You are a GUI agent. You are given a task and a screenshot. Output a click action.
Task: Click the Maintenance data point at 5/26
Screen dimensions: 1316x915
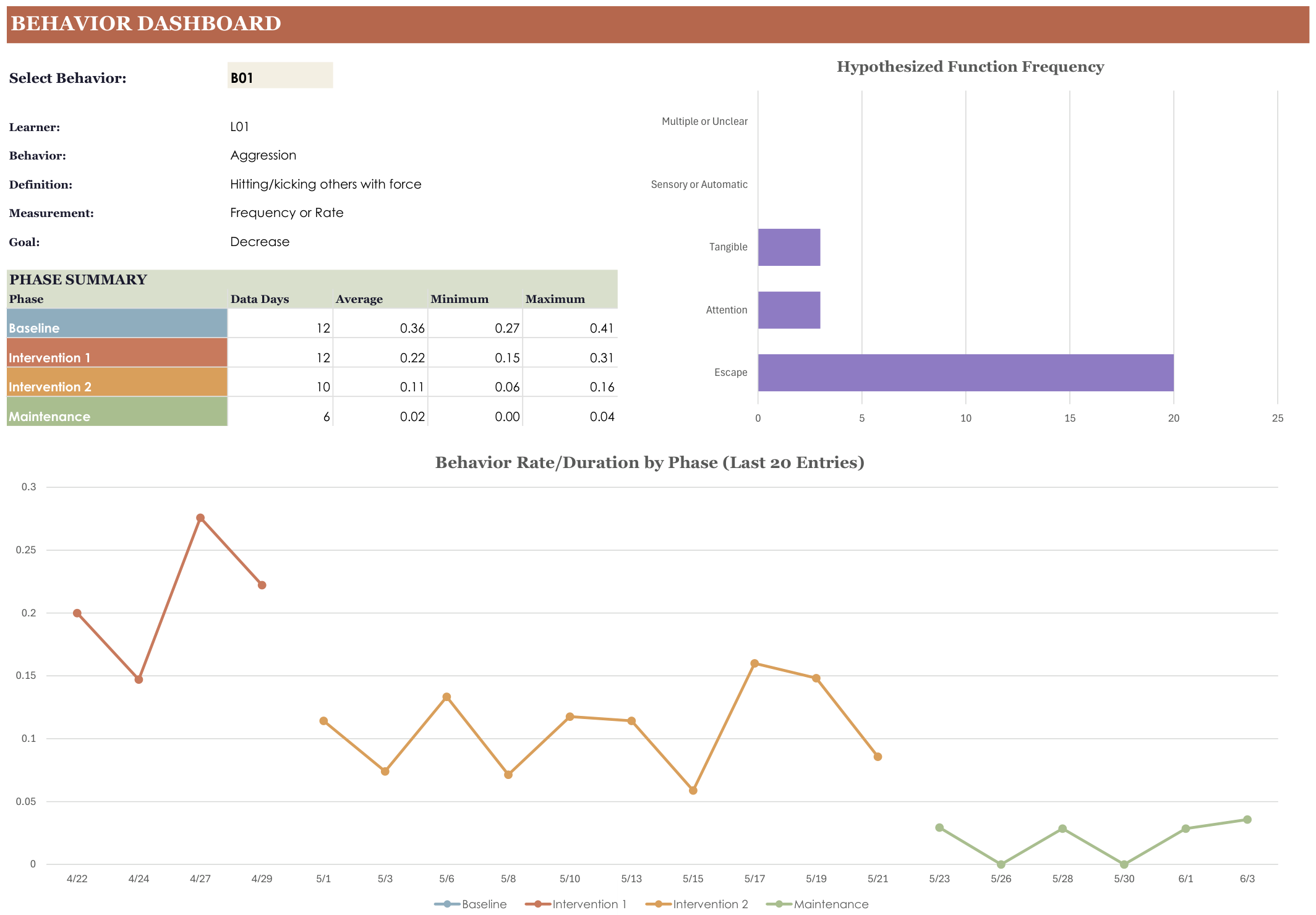1001,864
